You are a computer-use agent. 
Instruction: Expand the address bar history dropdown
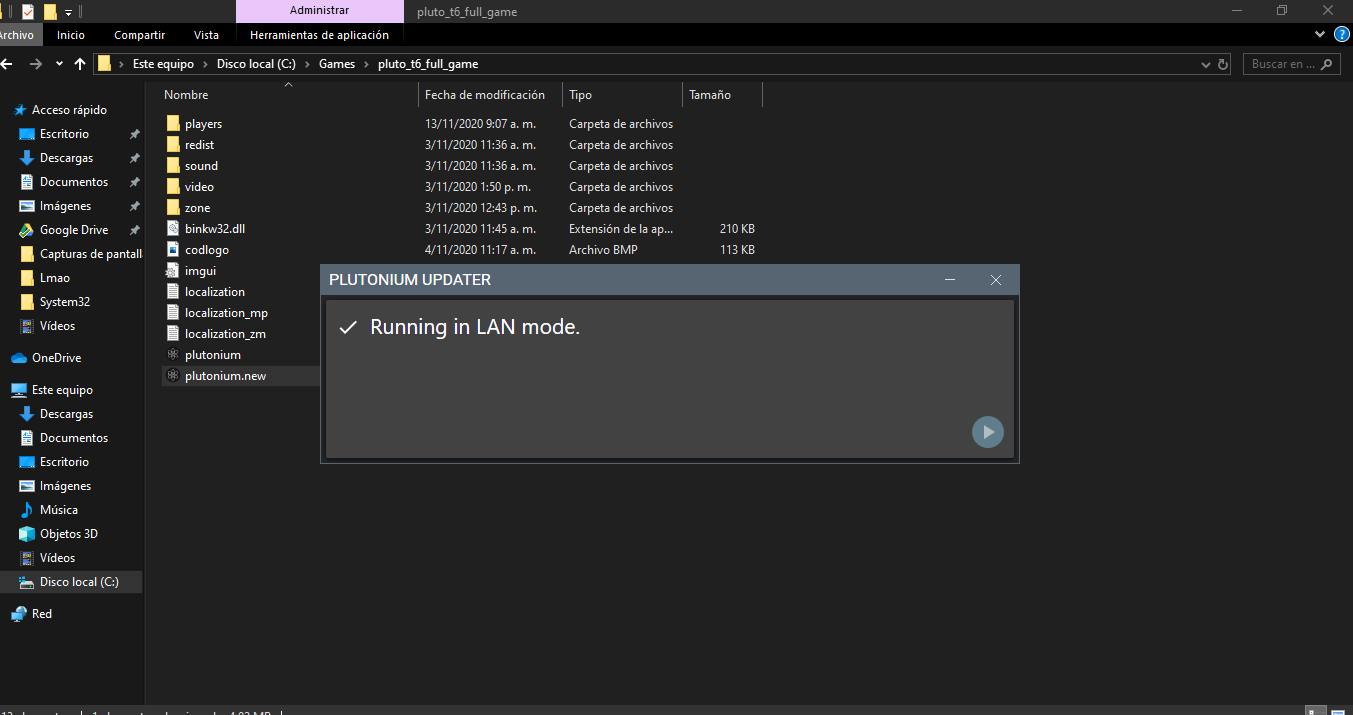[1205, 64]
